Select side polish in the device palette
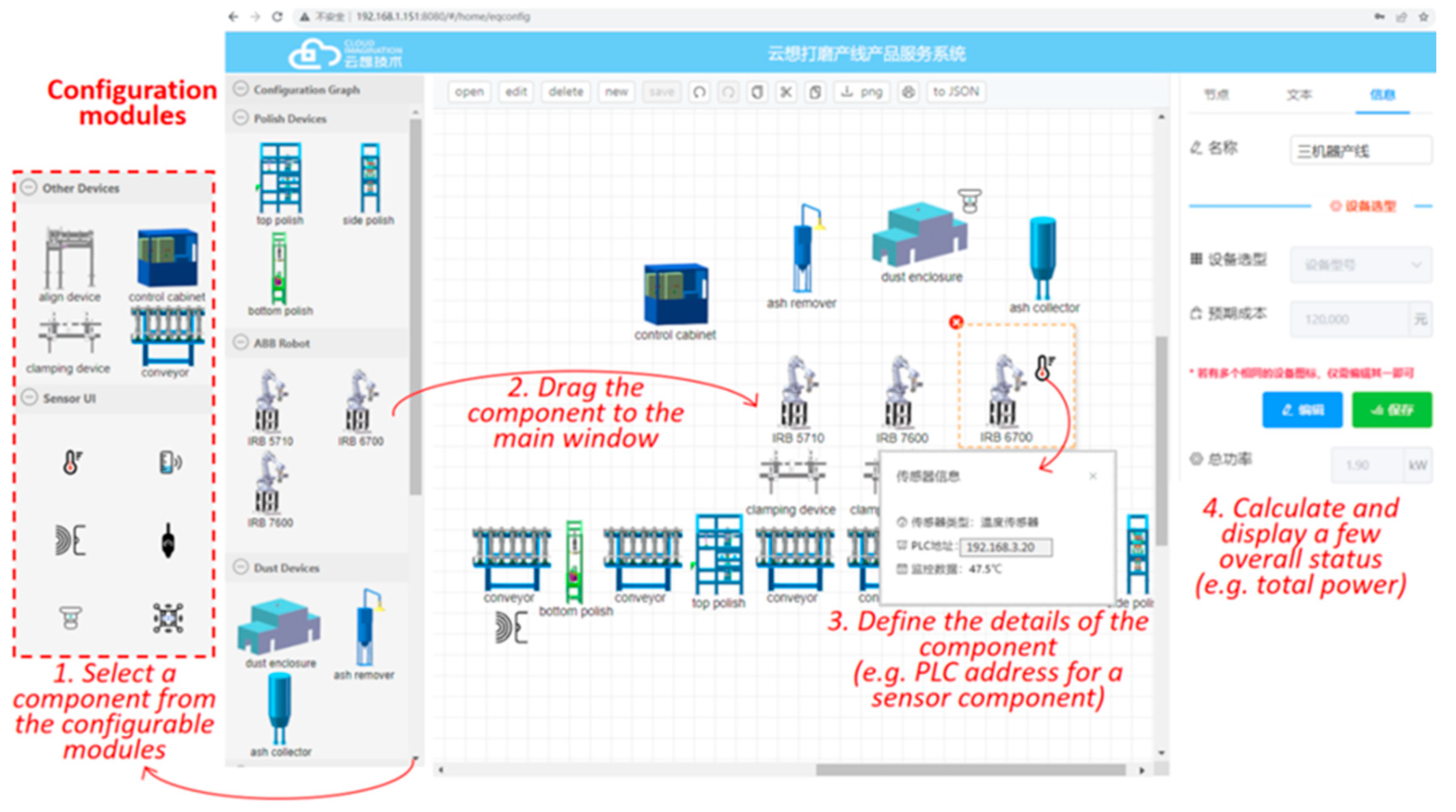 tap(369, 184)
